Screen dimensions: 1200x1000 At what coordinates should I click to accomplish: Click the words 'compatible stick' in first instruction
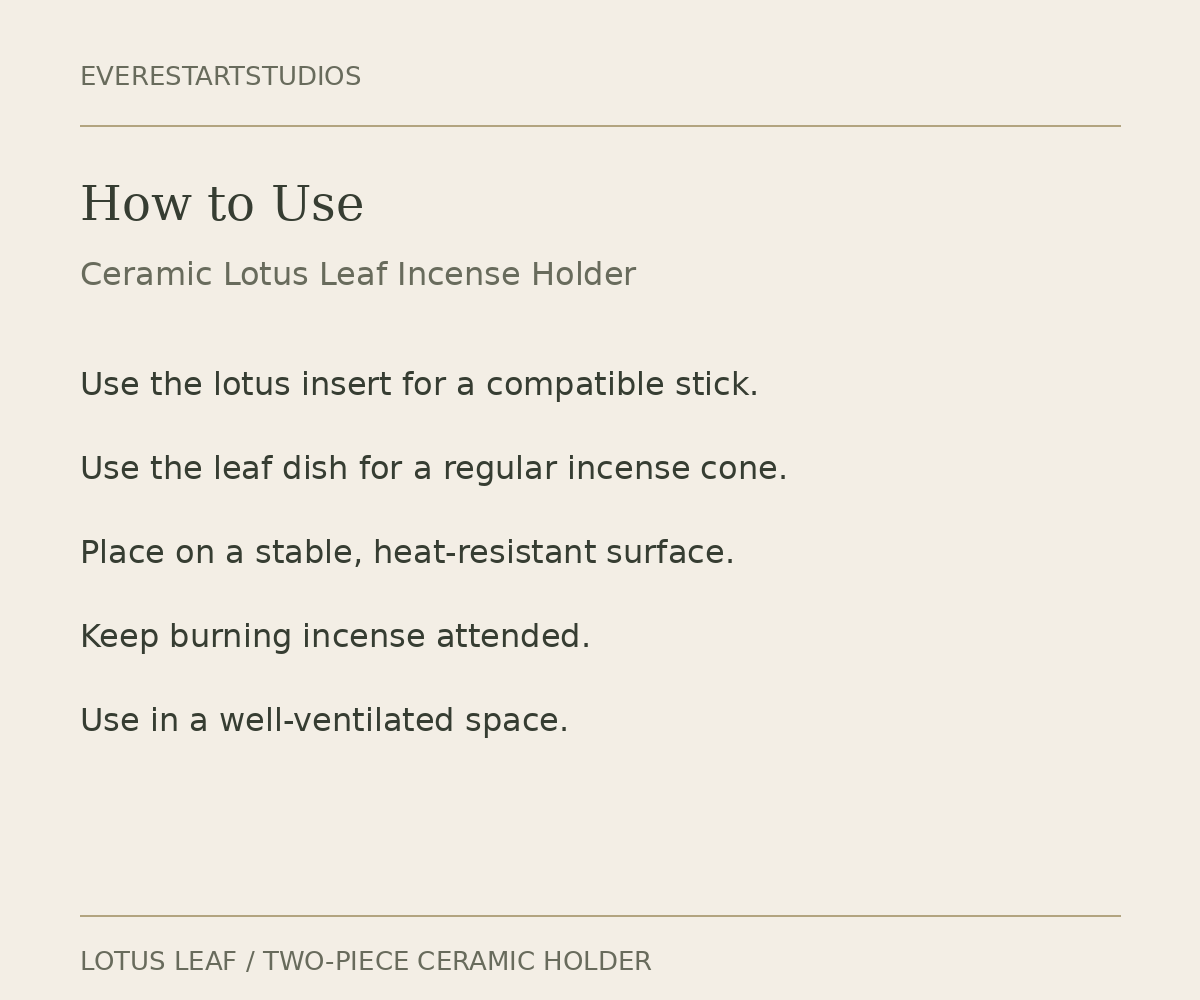coord(622,385)
